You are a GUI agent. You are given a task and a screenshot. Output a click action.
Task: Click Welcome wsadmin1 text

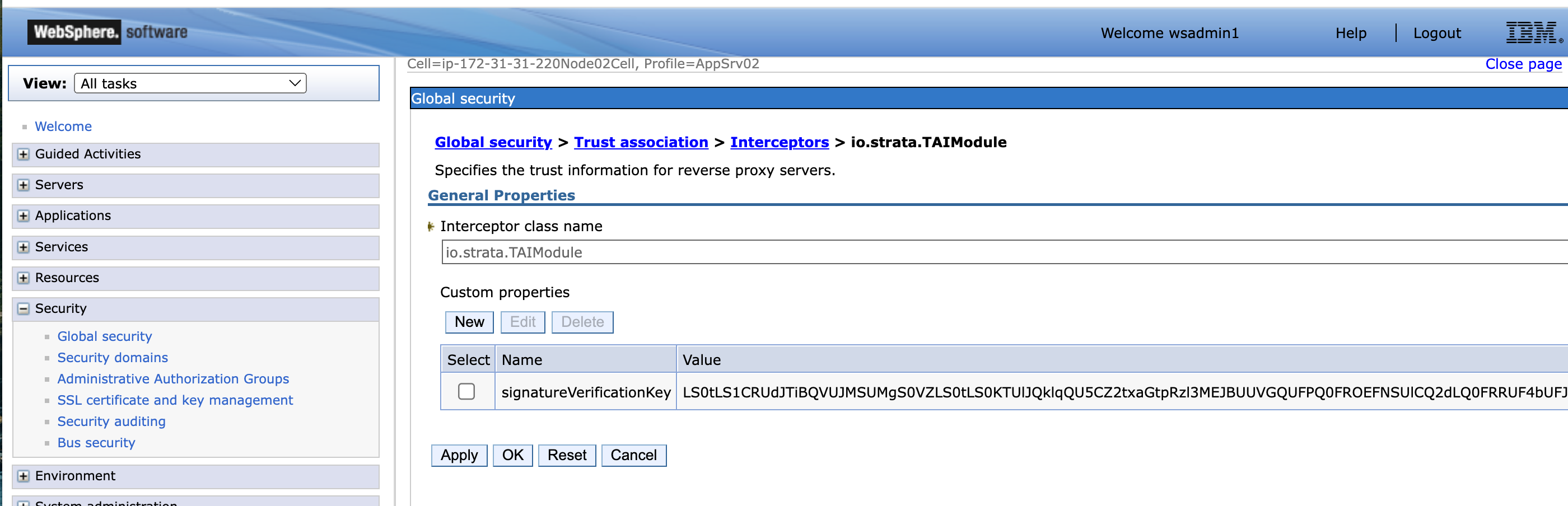coord(1169,34)
